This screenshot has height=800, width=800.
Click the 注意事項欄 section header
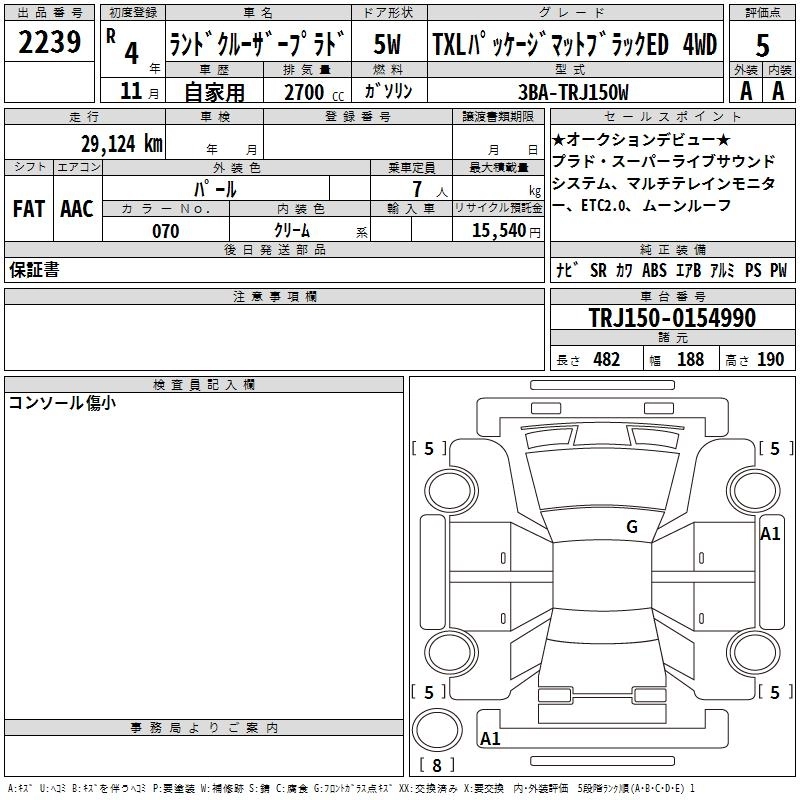pyautogui.click(x=274, y=296)
